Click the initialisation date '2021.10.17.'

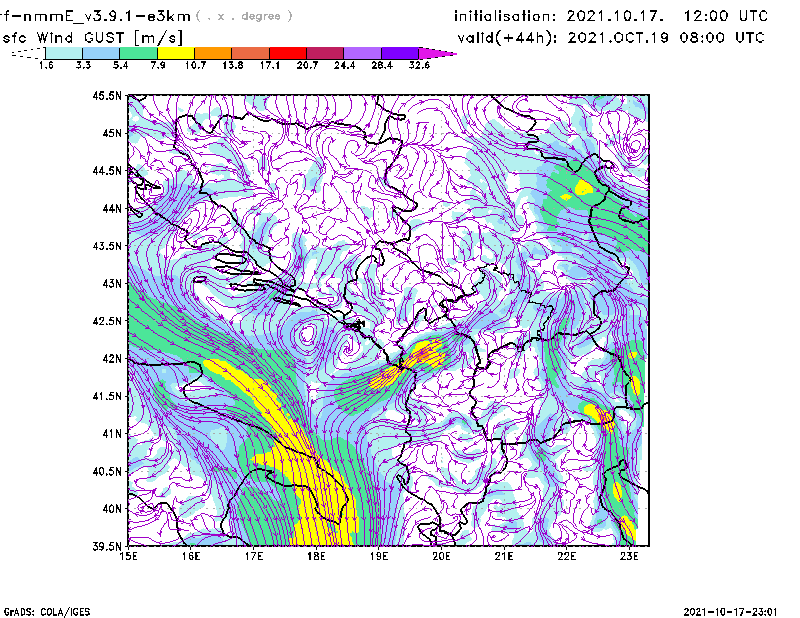[x=615, y=16]
